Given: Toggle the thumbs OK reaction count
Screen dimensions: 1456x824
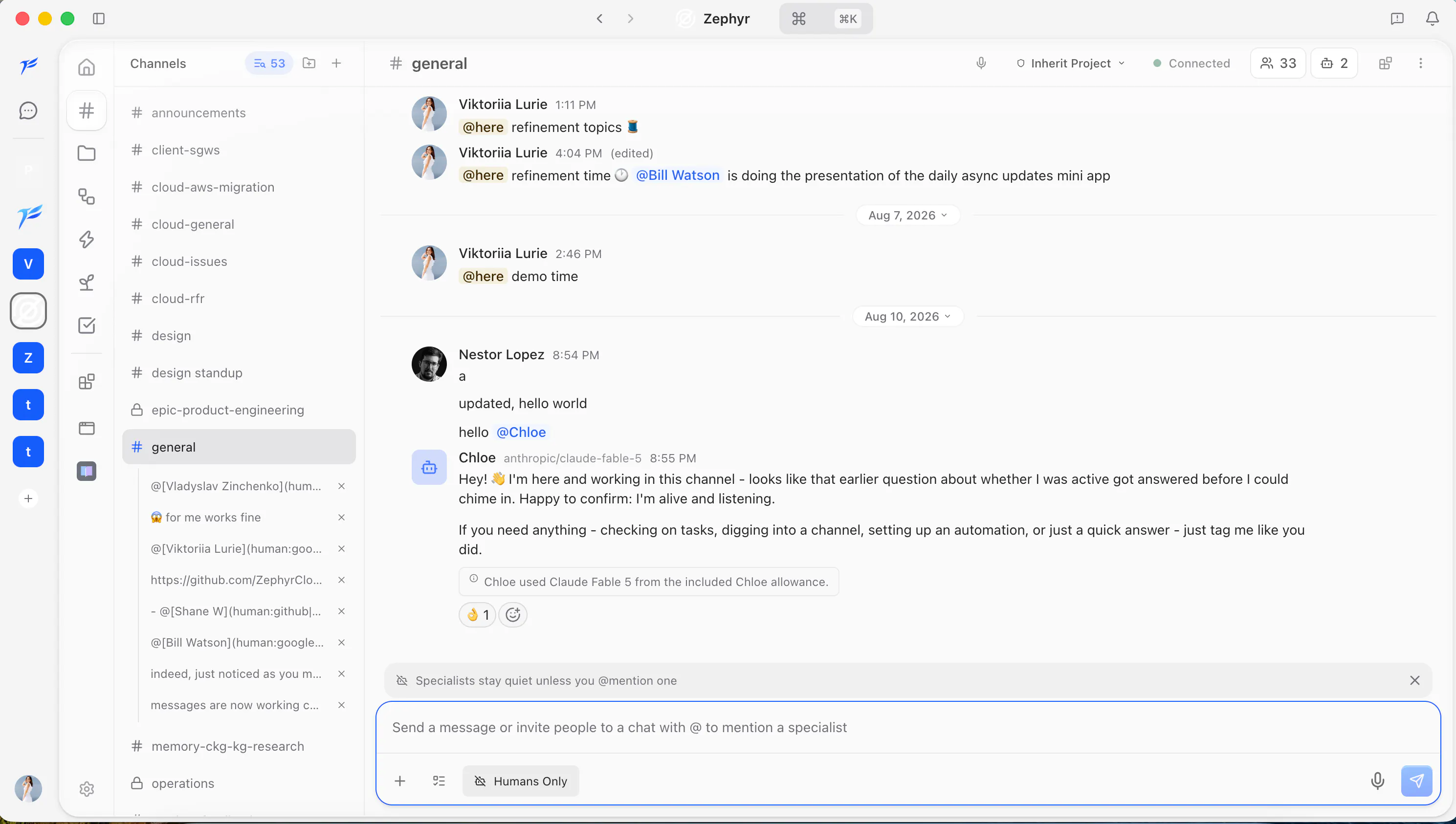Looking at the screenshot, I should click(477, 615).
